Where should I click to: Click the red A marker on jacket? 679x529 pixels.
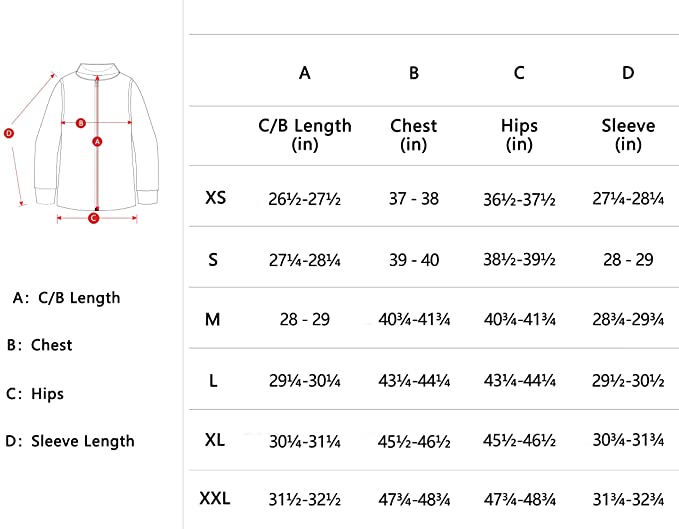click(x=97, y=141)
